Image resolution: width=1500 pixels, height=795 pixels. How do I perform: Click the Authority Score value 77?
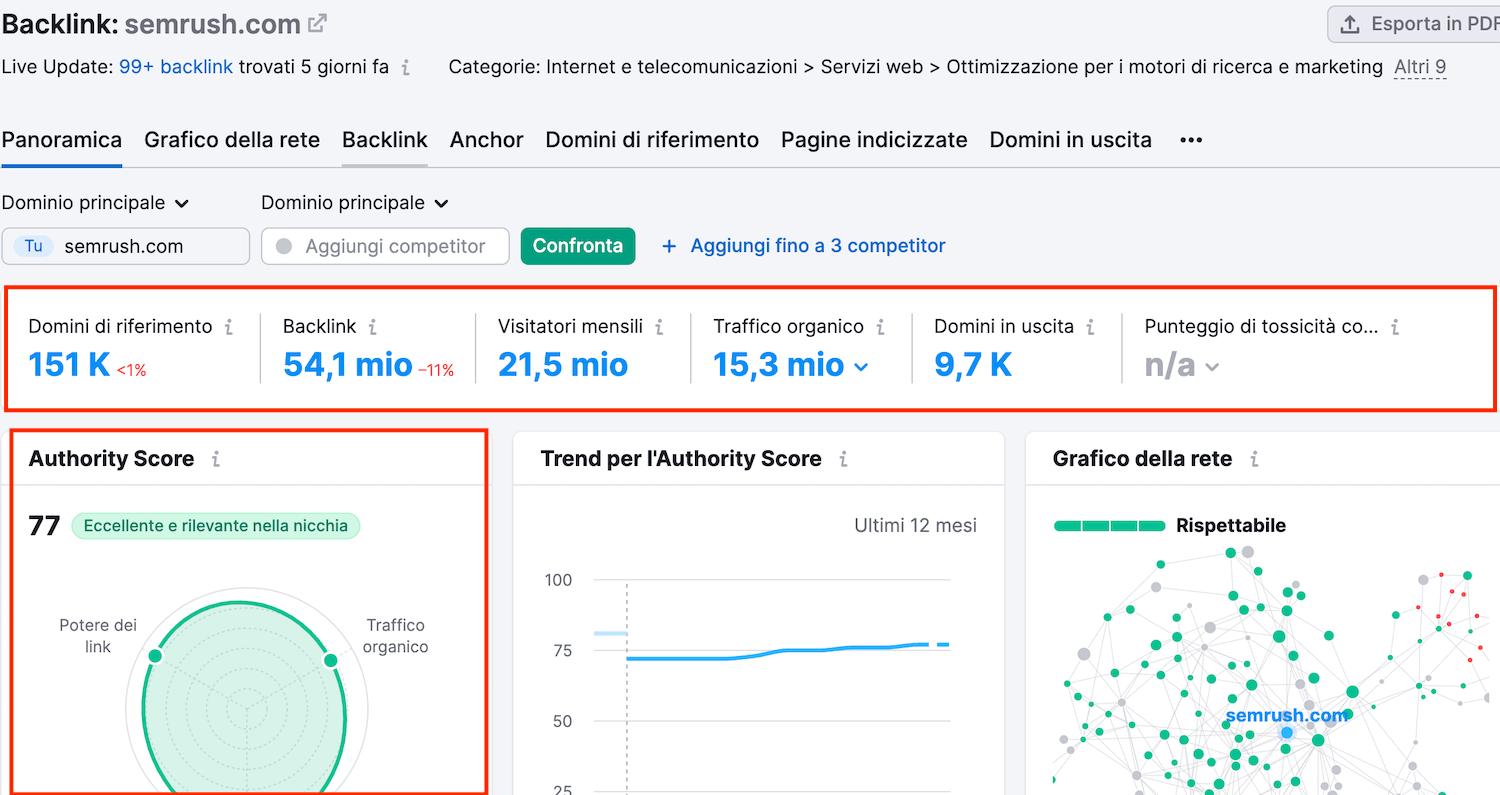(45, 526)
